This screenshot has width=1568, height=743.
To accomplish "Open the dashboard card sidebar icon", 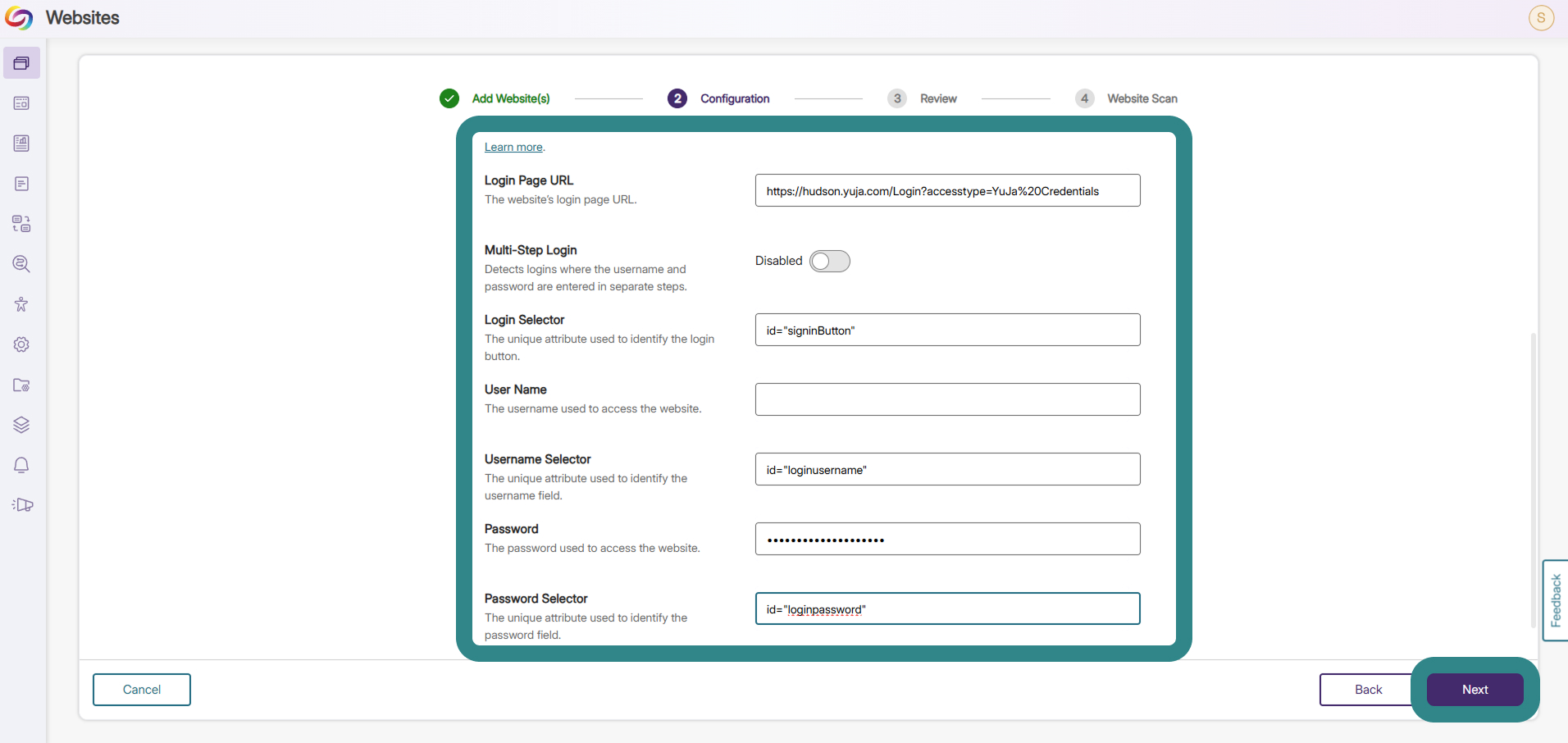I will [x=21, y=103].
